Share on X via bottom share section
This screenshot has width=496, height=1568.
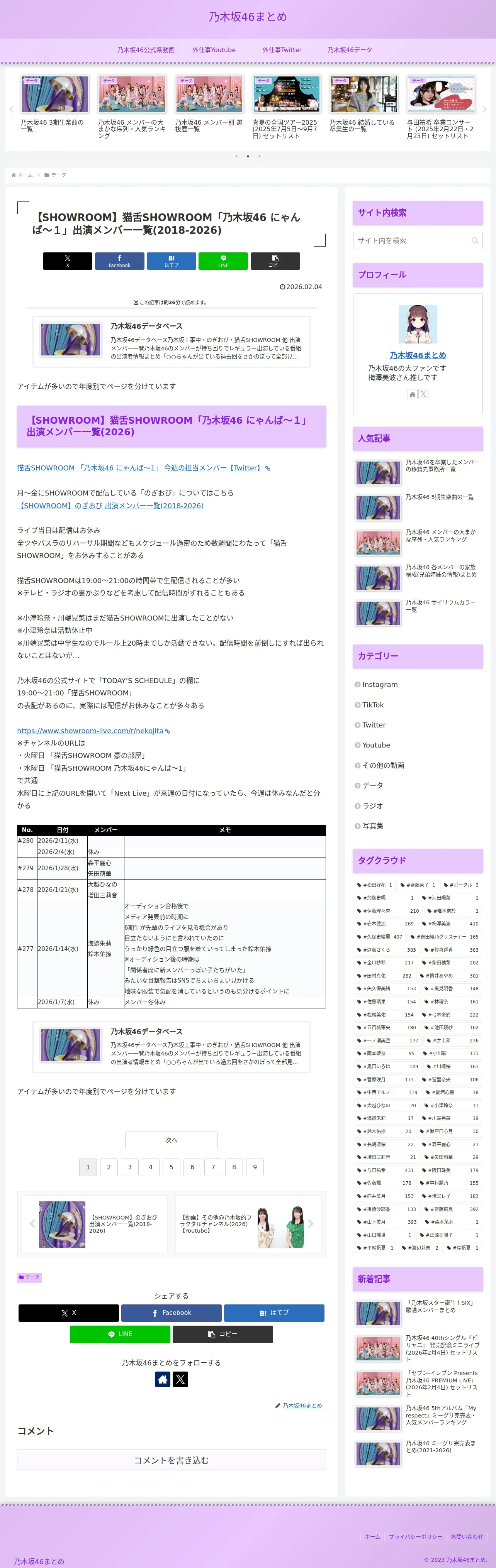pyautogui.click(x=68, y=1313)
